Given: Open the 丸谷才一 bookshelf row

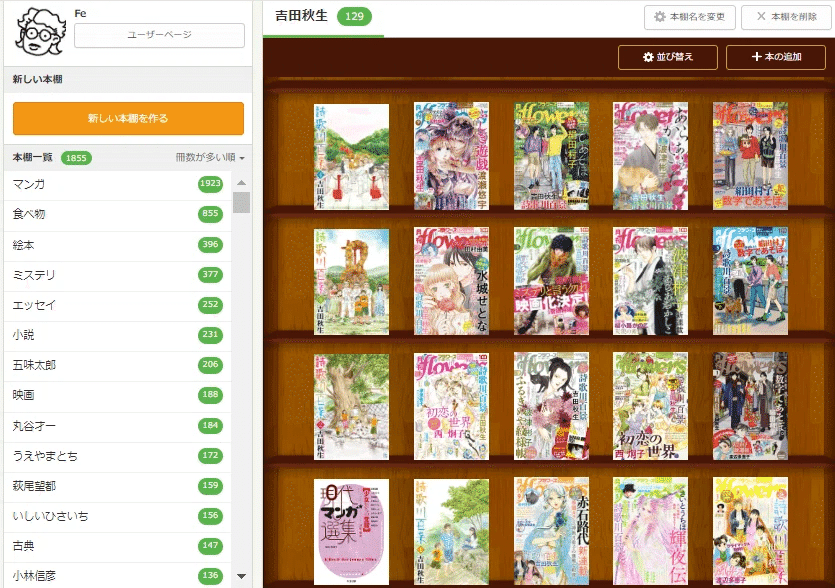Looking at the screenshot, I should click(x=118, y=426).
